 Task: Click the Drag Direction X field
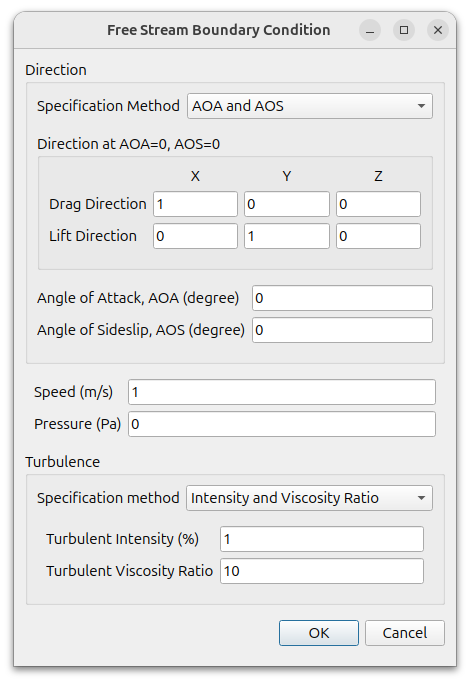pyautogui.click(x=195, y=204)
